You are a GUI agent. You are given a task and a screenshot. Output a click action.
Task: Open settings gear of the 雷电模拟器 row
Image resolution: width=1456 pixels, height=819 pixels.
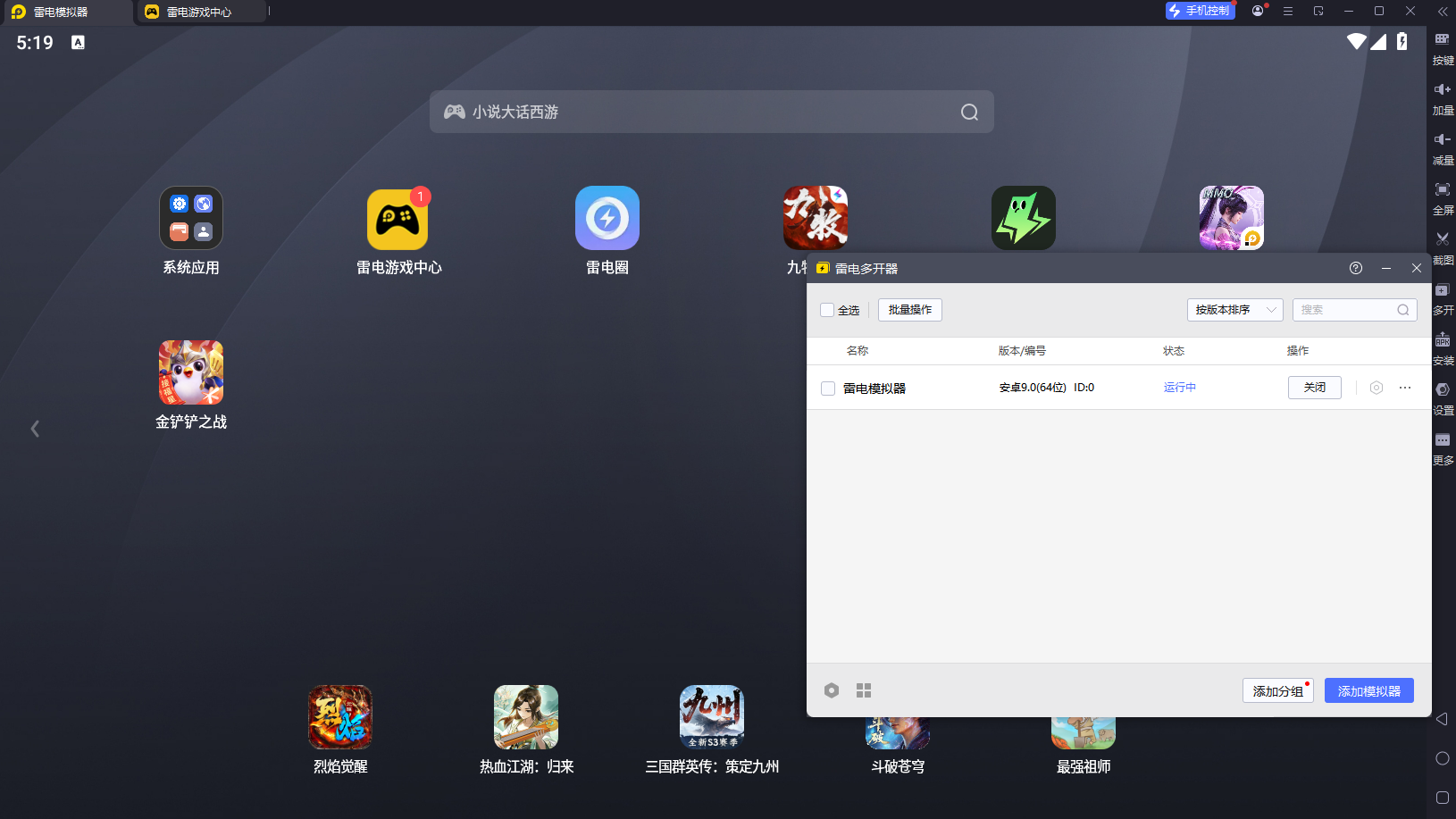[x=1377, y=388]
